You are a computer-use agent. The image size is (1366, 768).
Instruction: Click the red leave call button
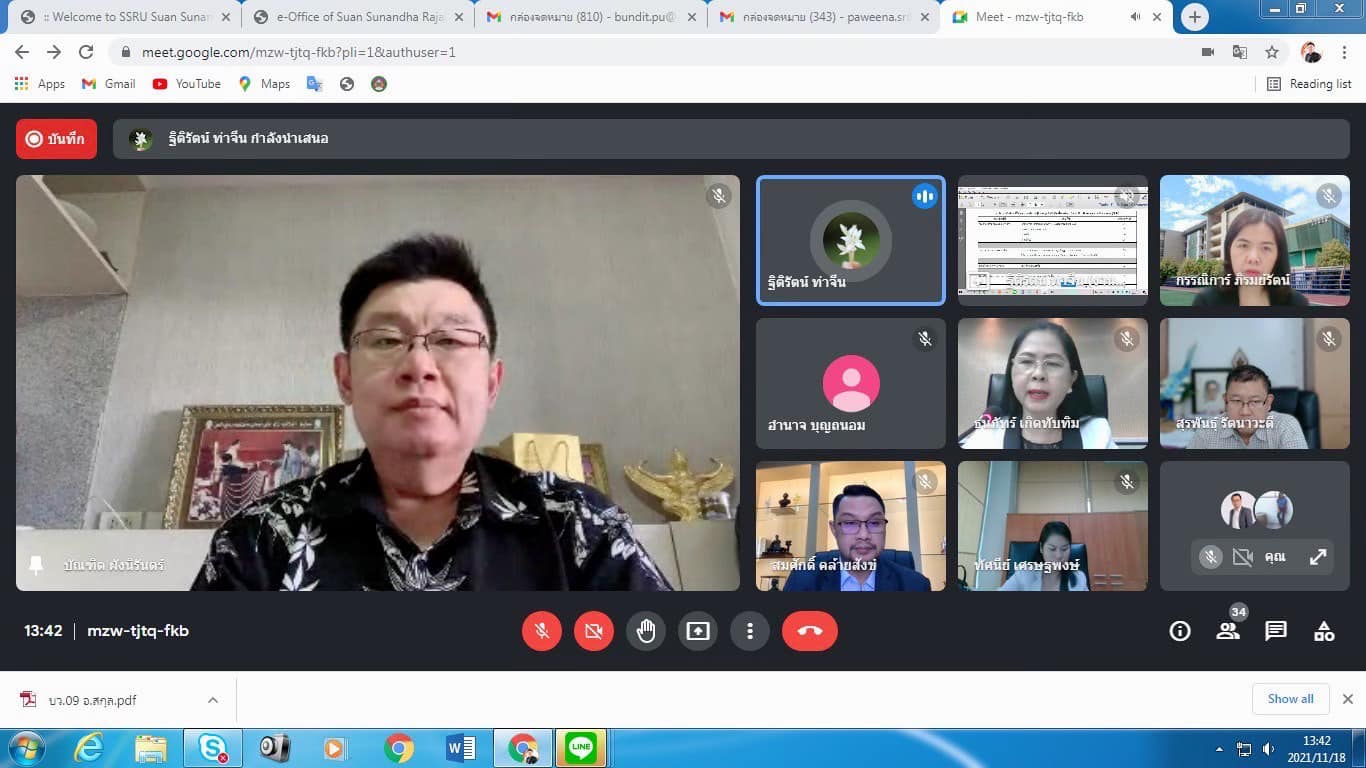click(x=809, y=631)
